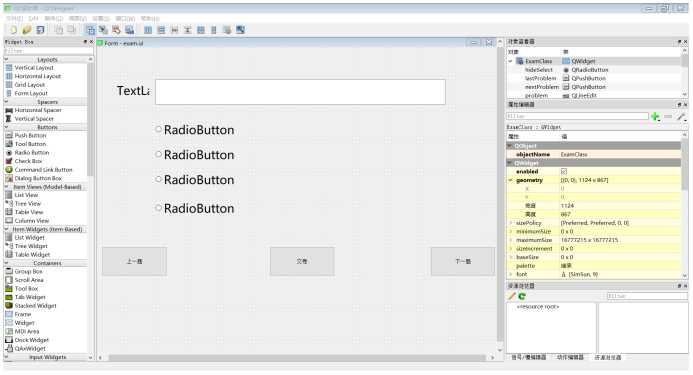
Task: Click the form's horizontal scrollbar
Action: click(297, 357)
